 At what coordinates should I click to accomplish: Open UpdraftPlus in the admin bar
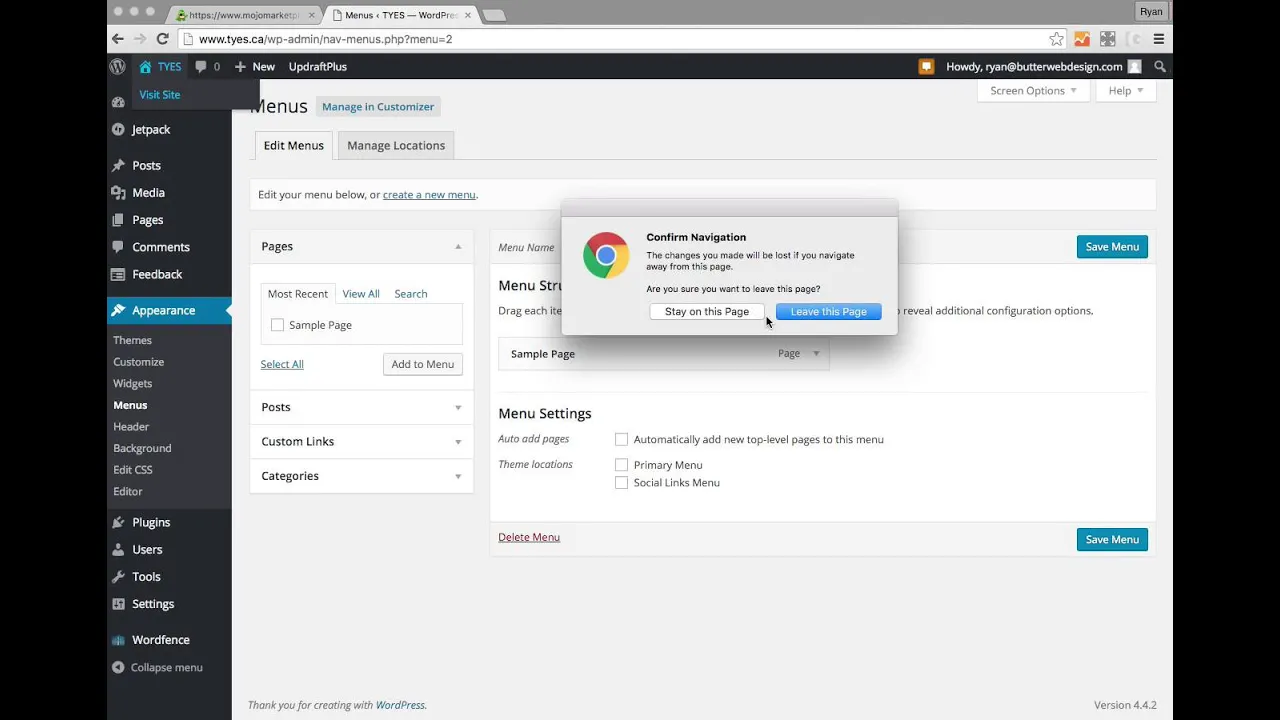point(318,67)
